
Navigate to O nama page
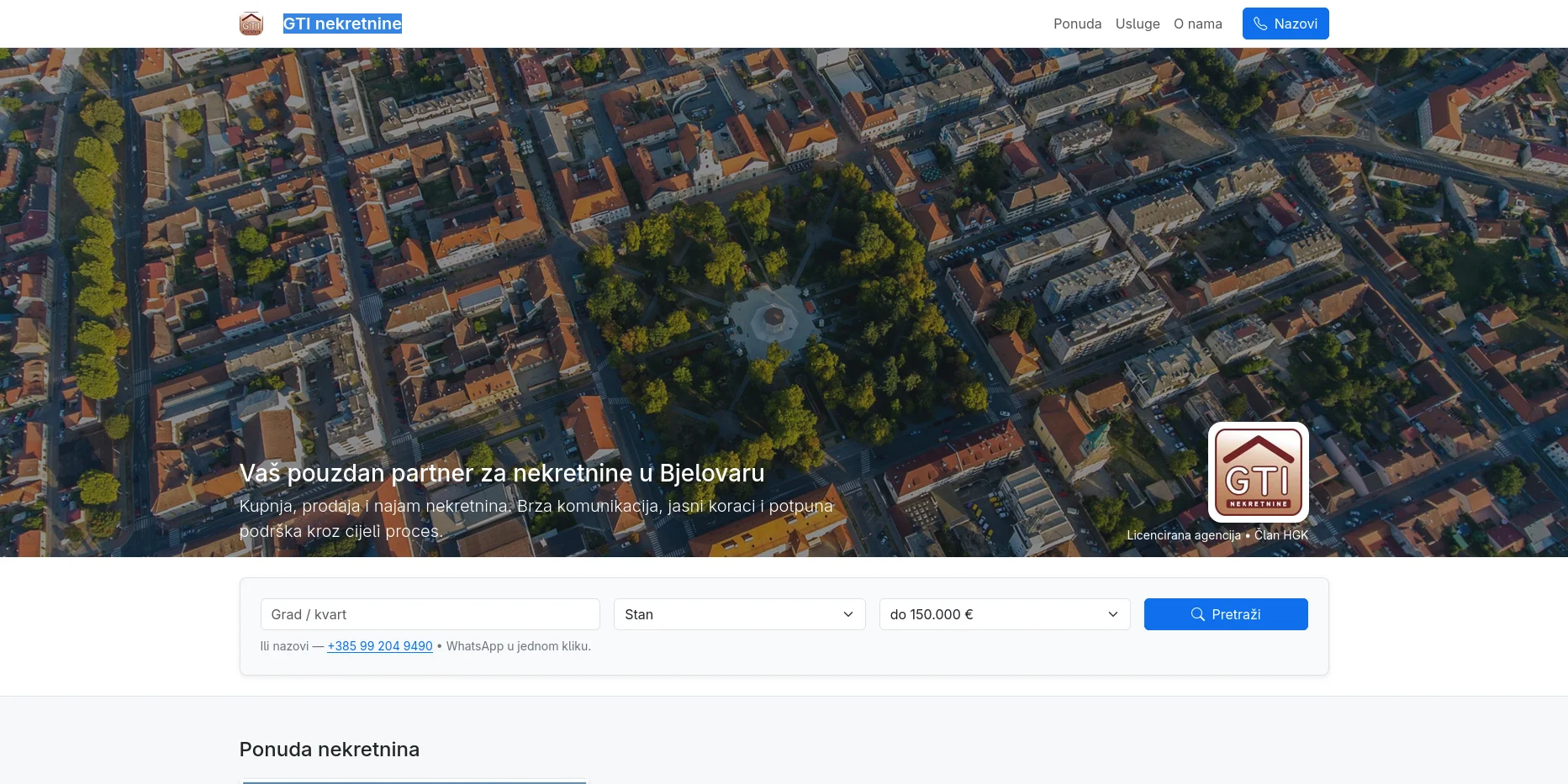pos(1197,24)
